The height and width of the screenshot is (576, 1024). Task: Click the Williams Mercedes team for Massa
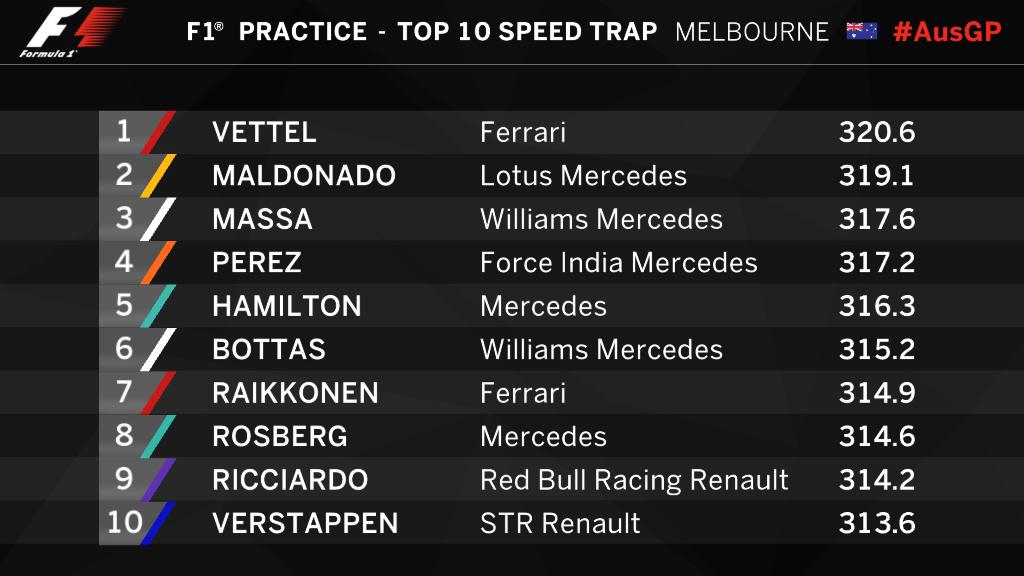(x=601, y=219)
